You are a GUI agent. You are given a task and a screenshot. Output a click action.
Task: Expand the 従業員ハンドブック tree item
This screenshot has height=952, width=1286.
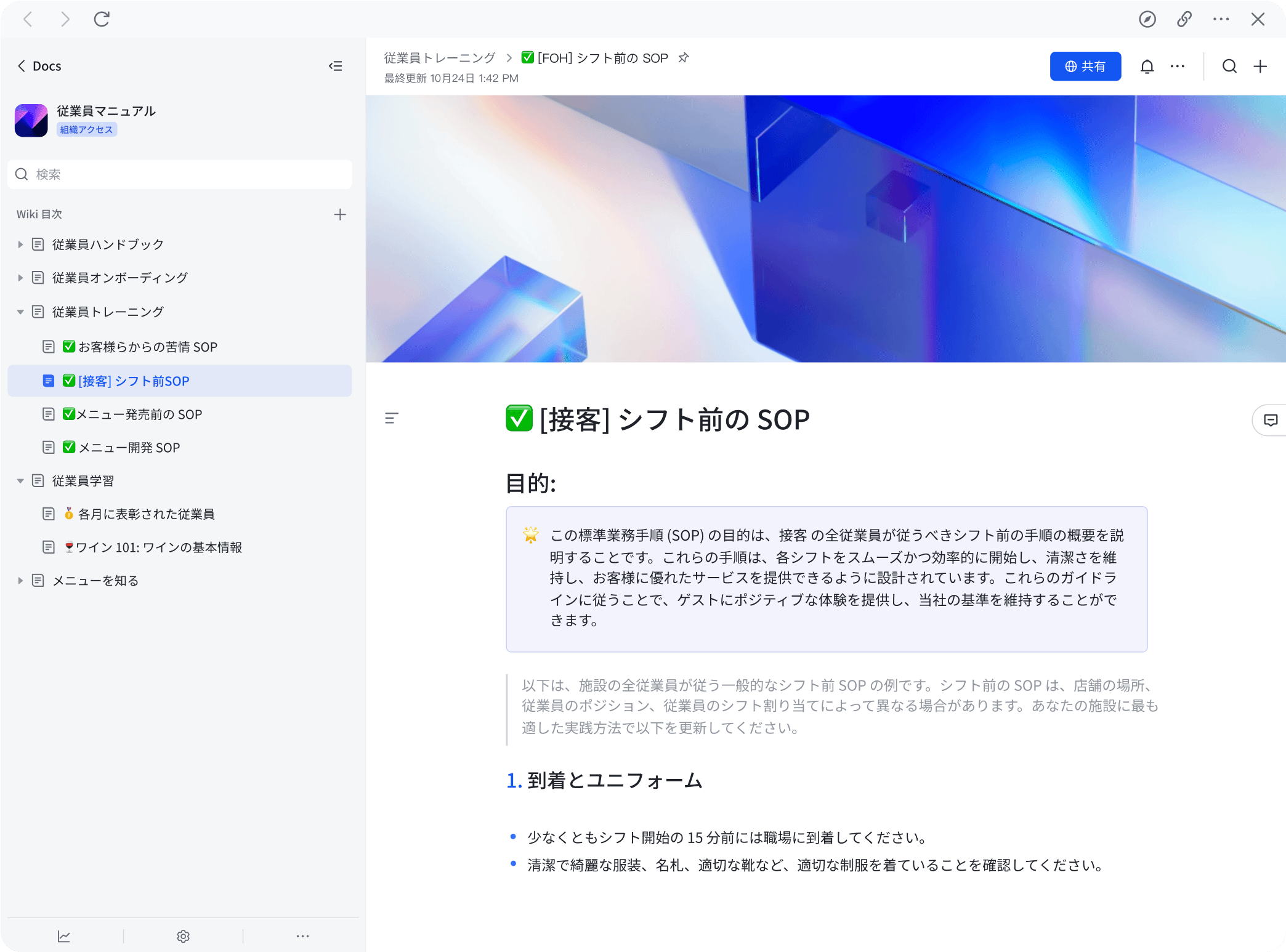(x=20, y=244)
